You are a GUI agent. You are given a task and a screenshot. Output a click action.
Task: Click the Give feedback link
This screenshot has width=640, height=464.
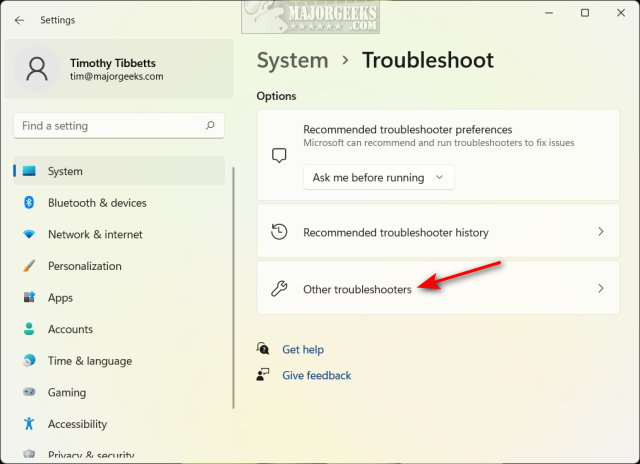(316, 375)
